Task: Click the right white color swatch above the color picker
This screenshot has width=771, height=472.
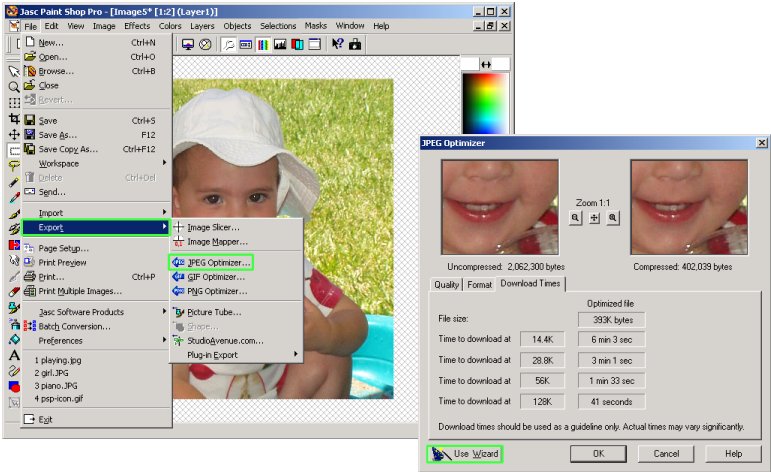Action: point(501,64)
